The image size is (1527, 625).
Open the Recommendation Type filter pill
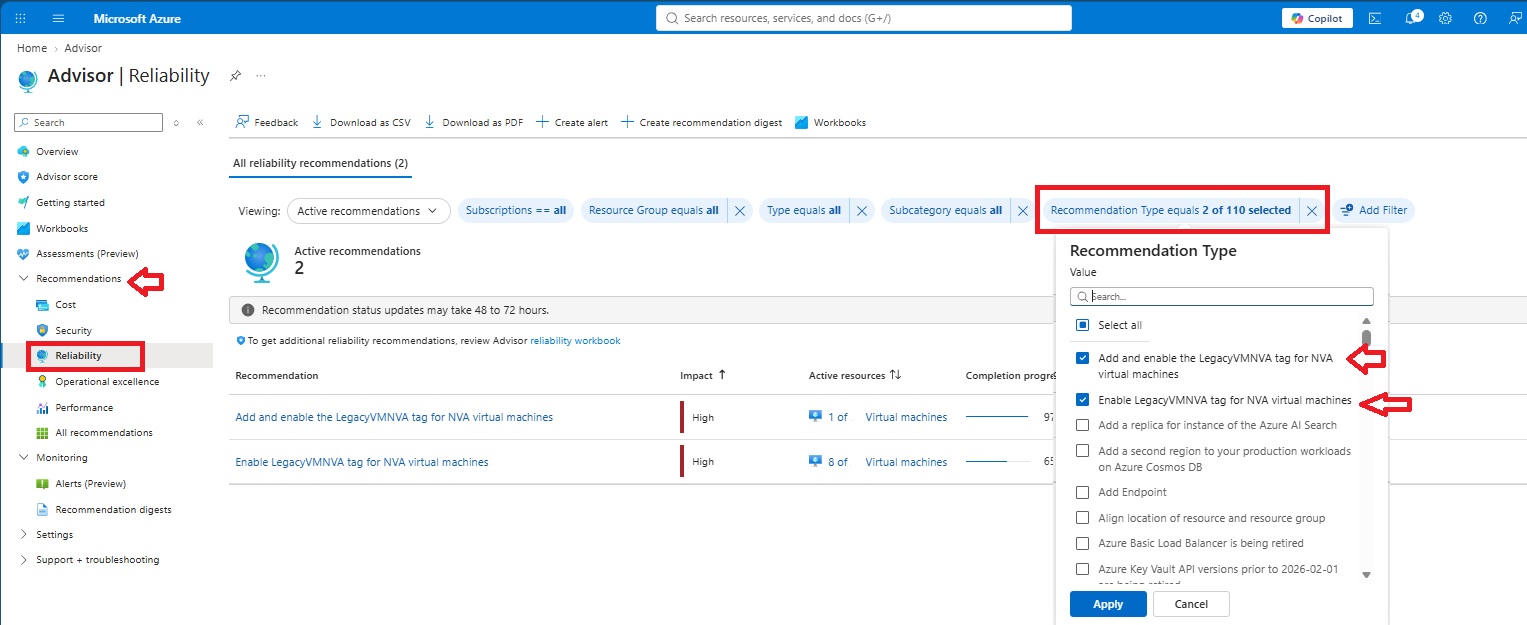pos(1170,211)
